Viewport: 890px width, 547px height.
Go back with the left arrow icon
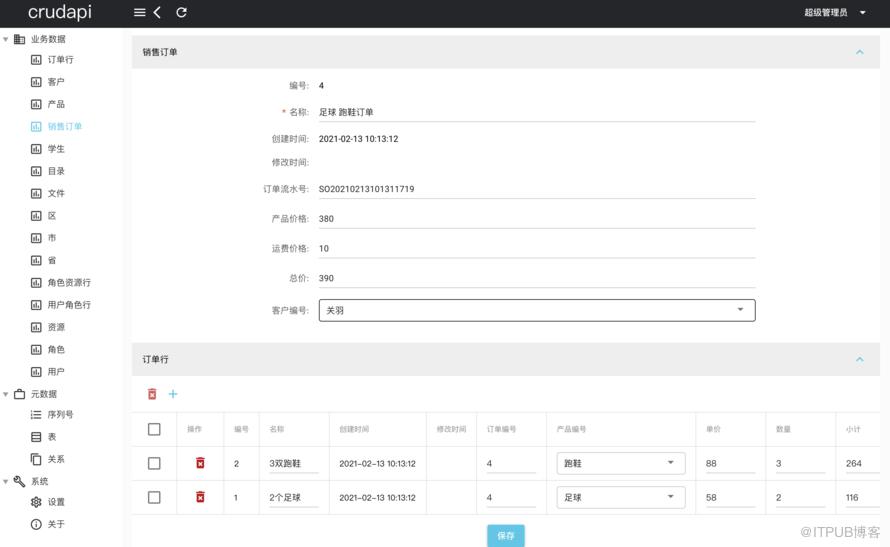coord(157,12)
